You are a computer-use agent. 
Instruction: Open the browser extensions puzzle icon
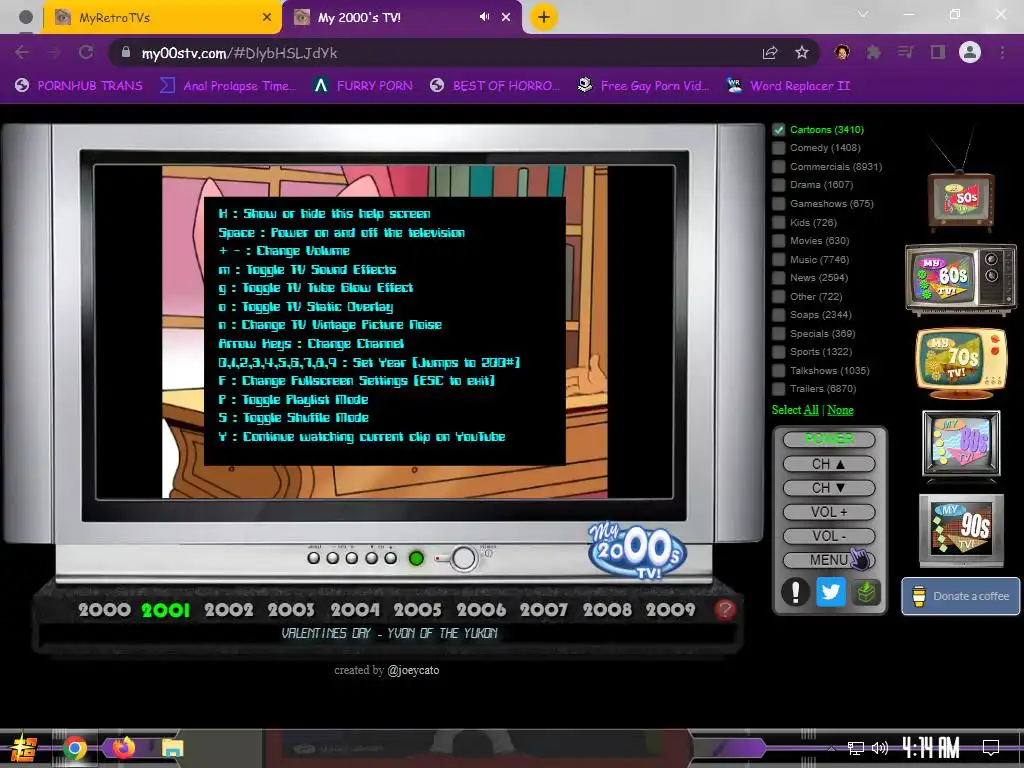click(x=873, y=53)
